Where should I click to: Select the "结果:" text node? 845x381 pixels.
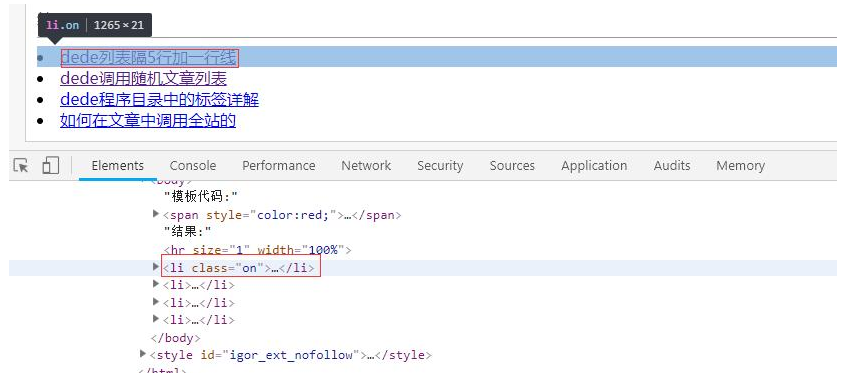point(188,232)
